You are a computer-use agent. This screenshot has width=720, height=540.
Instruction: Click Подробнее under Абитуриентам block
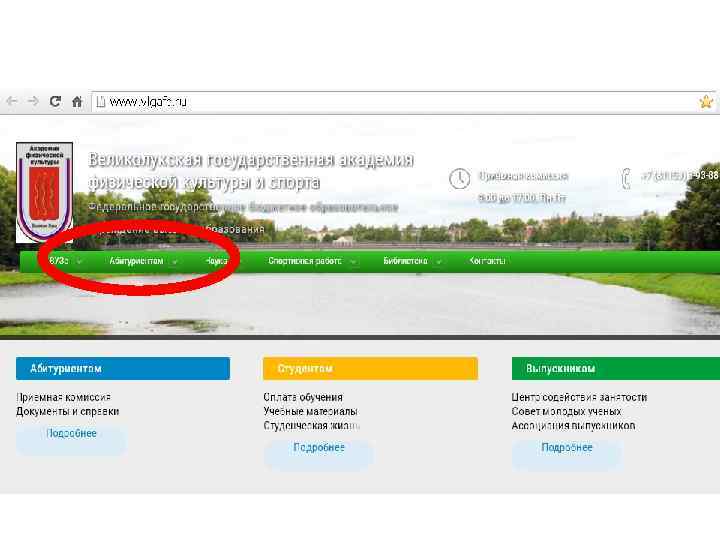(x=71, y=433)
